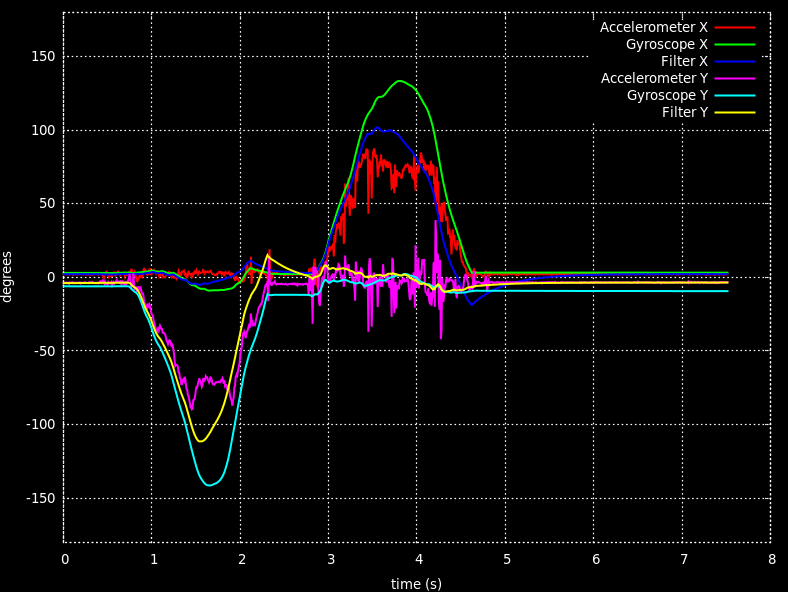788x592 pixels.
Task: Select the blue Filter X legend line
Action: (735, 61)
